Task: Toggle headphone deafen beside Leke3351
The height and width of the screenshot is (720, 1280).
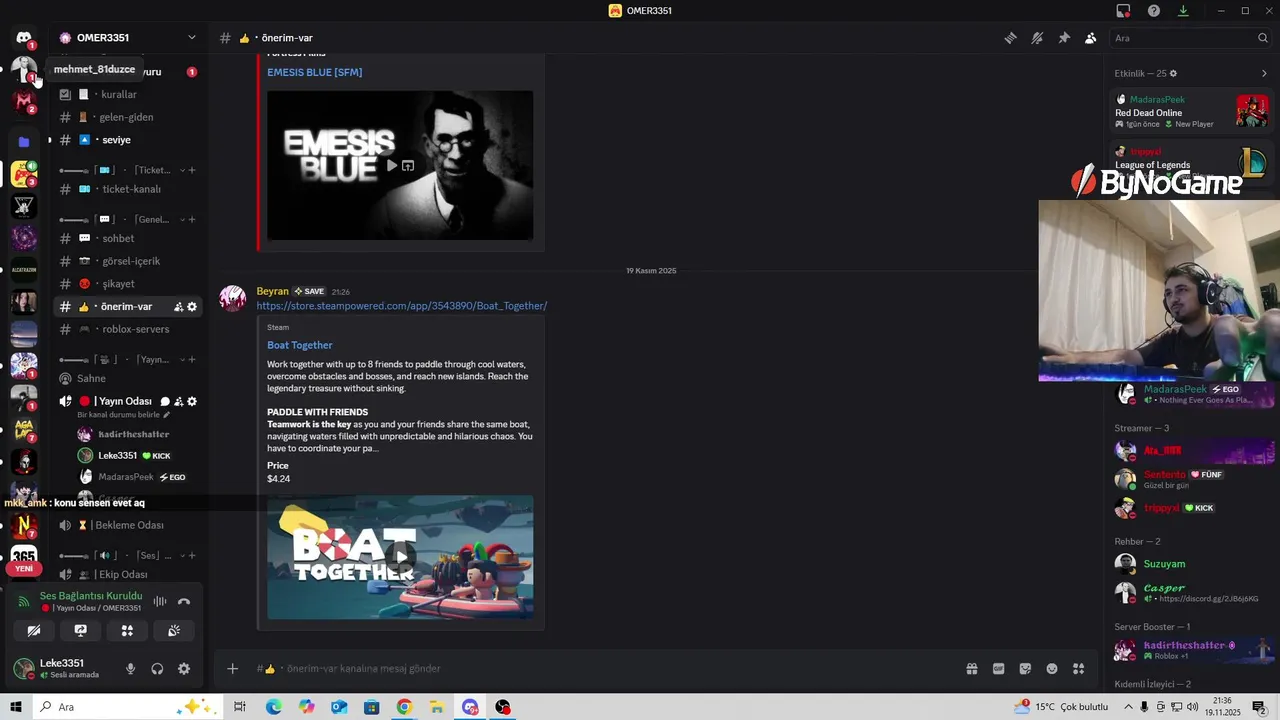Action: pos(157,669)
